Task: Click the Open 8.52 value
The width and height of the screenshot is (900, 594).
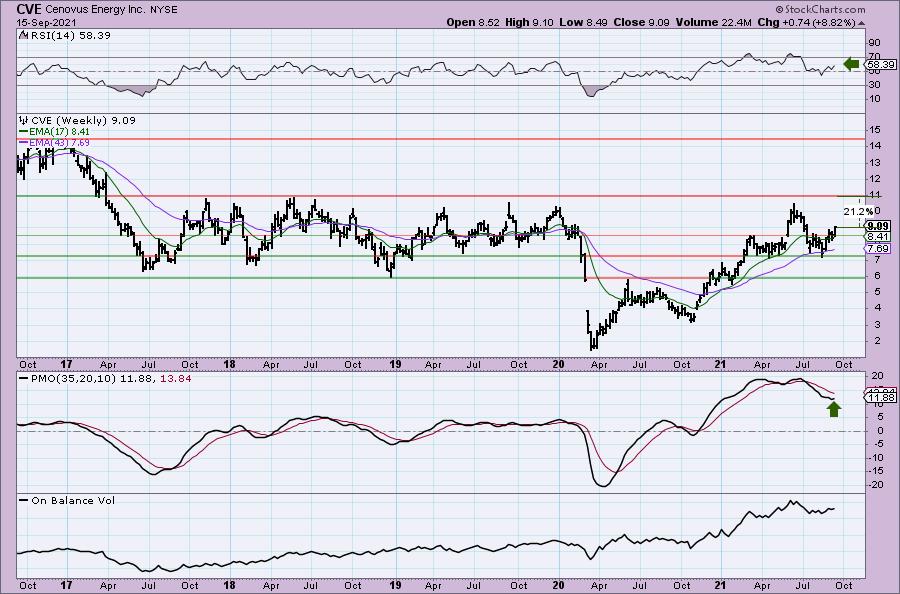Action: (475, 22)
